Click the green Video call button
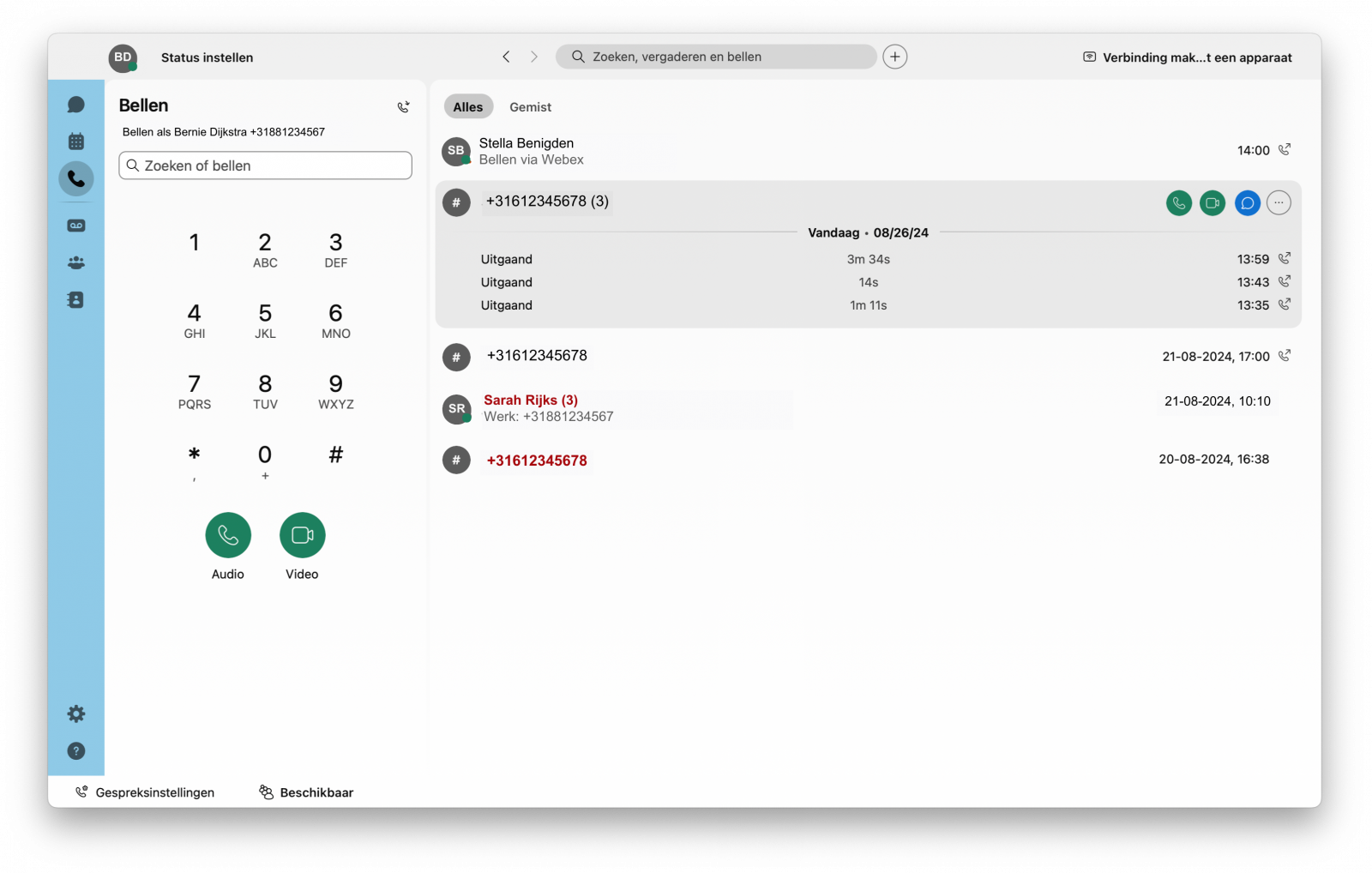The width and height of the screenshot is (1372, 873). (x=302, y=535)
